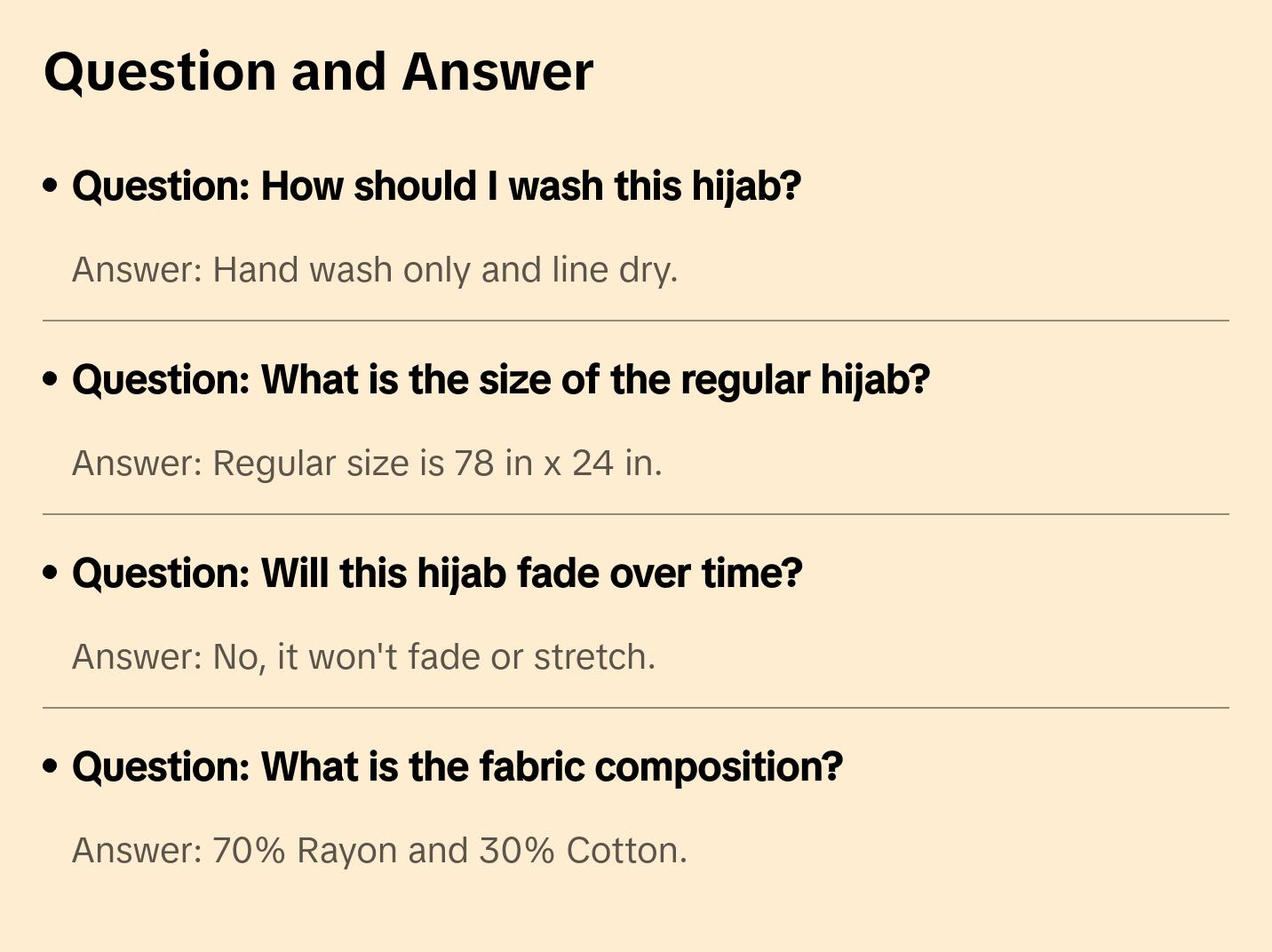Click the divider below the regular size answer
The height and width of the screenshot is (952, 1272).
pyautogui.click(x=635, y=514)
